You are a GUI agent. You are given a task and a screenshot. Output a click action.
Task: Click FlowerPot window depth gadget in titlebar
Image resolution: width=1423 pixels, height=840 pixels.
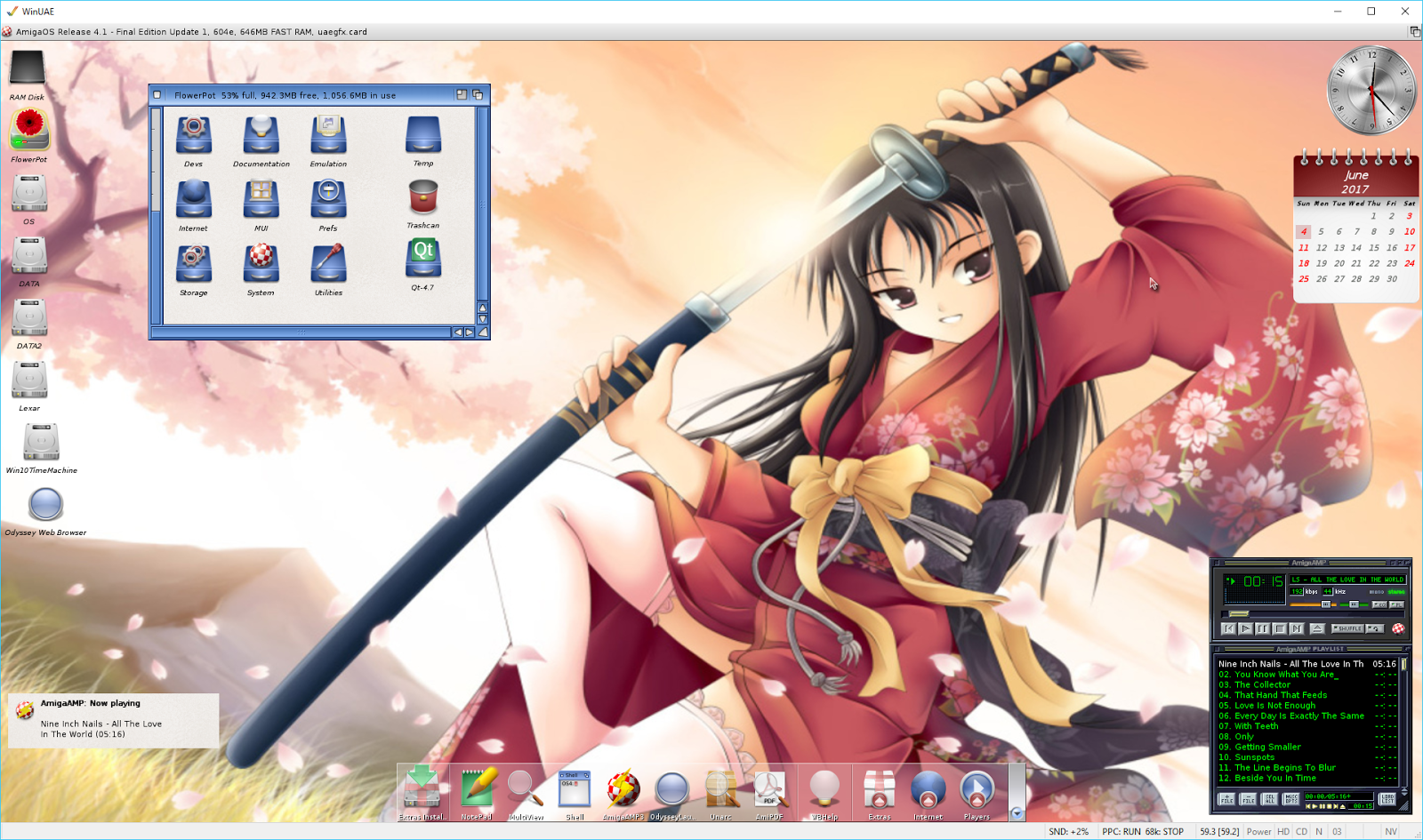(x=478, y=94)
